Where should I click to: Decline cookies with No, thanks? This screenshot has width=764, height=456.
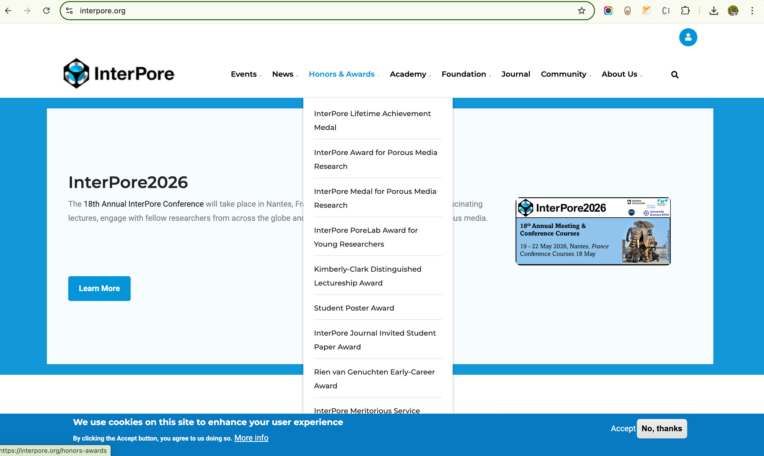point(662,429)
